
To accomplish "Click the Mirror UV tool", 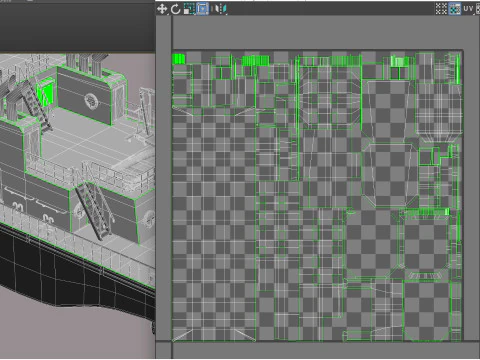I will pyautogui.click(x=221, y=9).
